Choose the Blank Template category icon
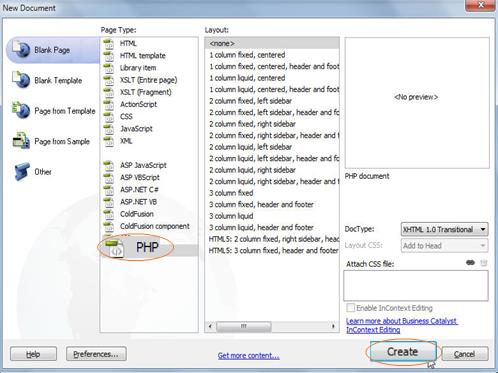This screenshot has width=498, height=373. coord(21,80)
